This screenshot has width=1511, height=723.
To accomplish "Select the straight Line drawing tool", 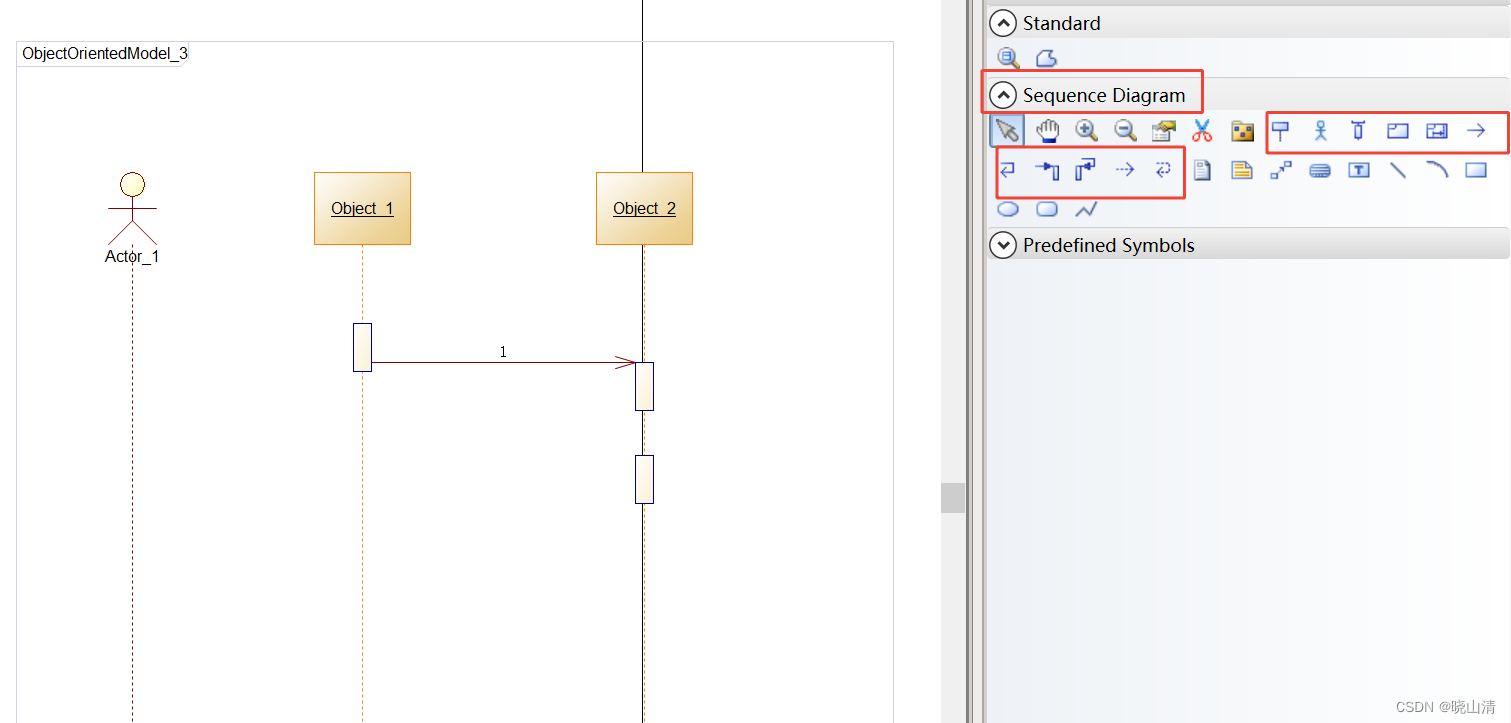I will point(1398,170).
